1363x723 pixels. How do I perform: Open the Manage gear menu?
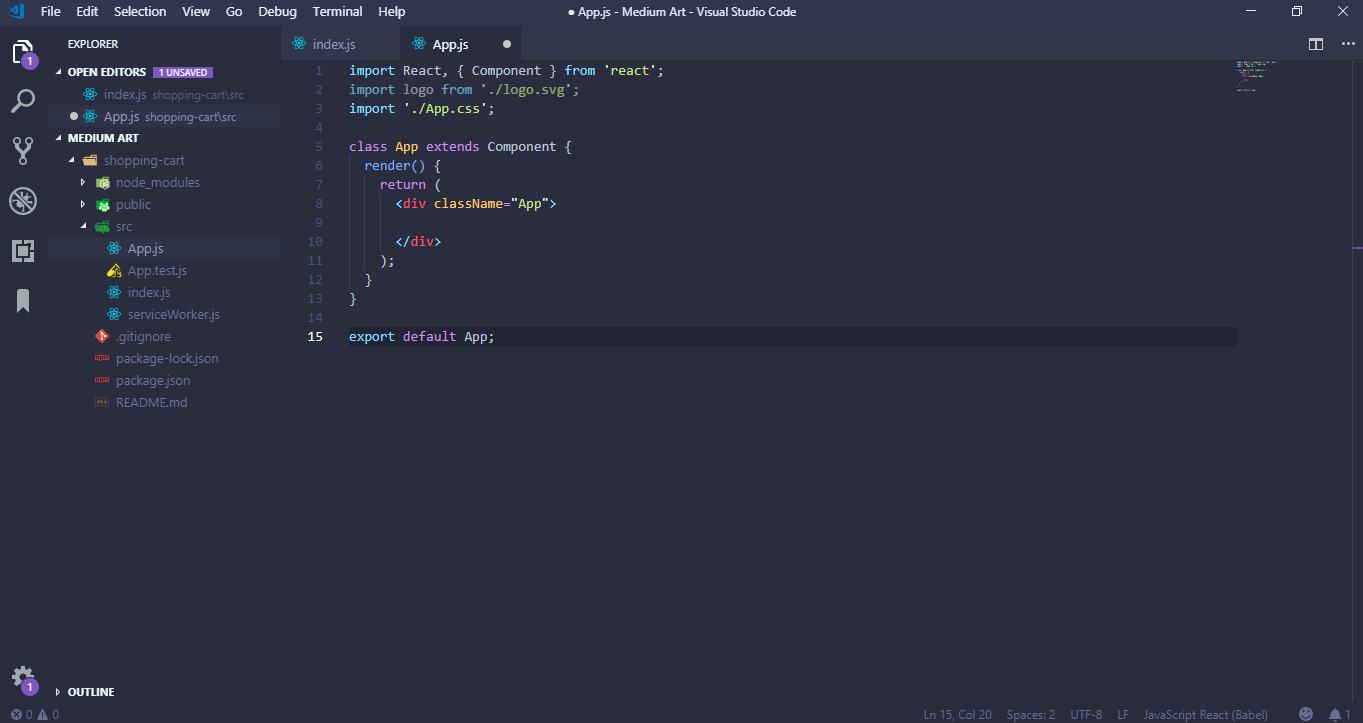(23, 677)
